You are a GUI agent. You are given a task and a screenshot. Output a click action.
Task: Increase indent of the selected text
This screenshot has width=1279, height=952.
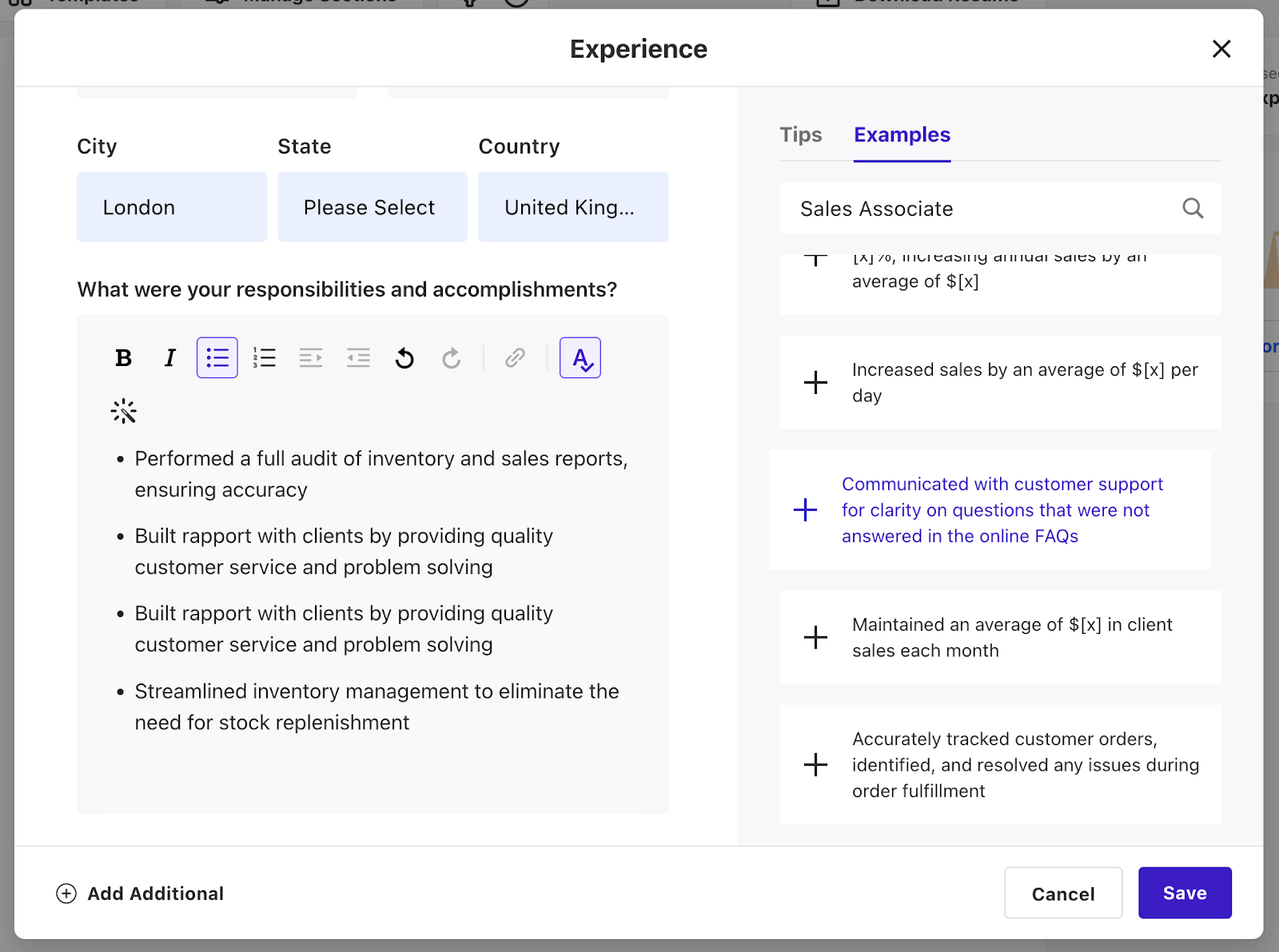[x=311, y=358]
